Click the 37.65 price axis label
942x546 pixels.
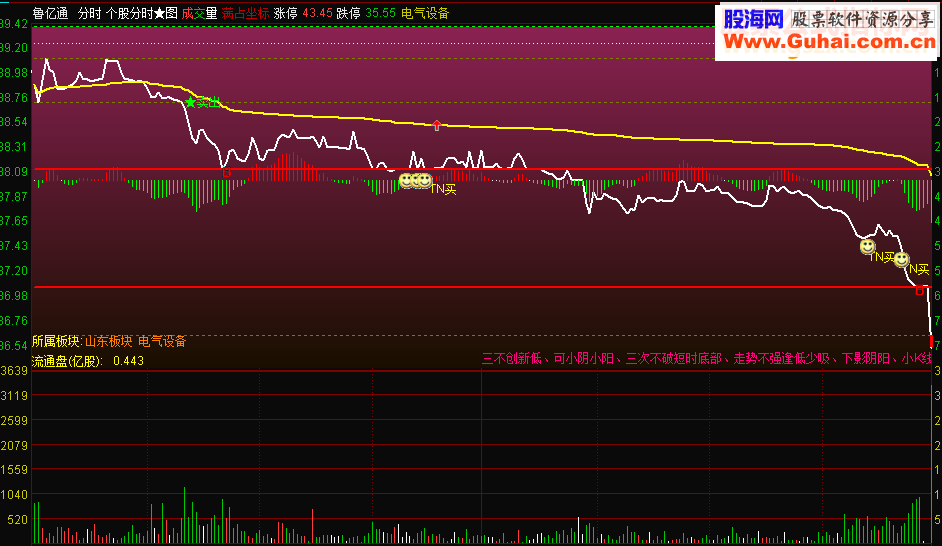14,221
